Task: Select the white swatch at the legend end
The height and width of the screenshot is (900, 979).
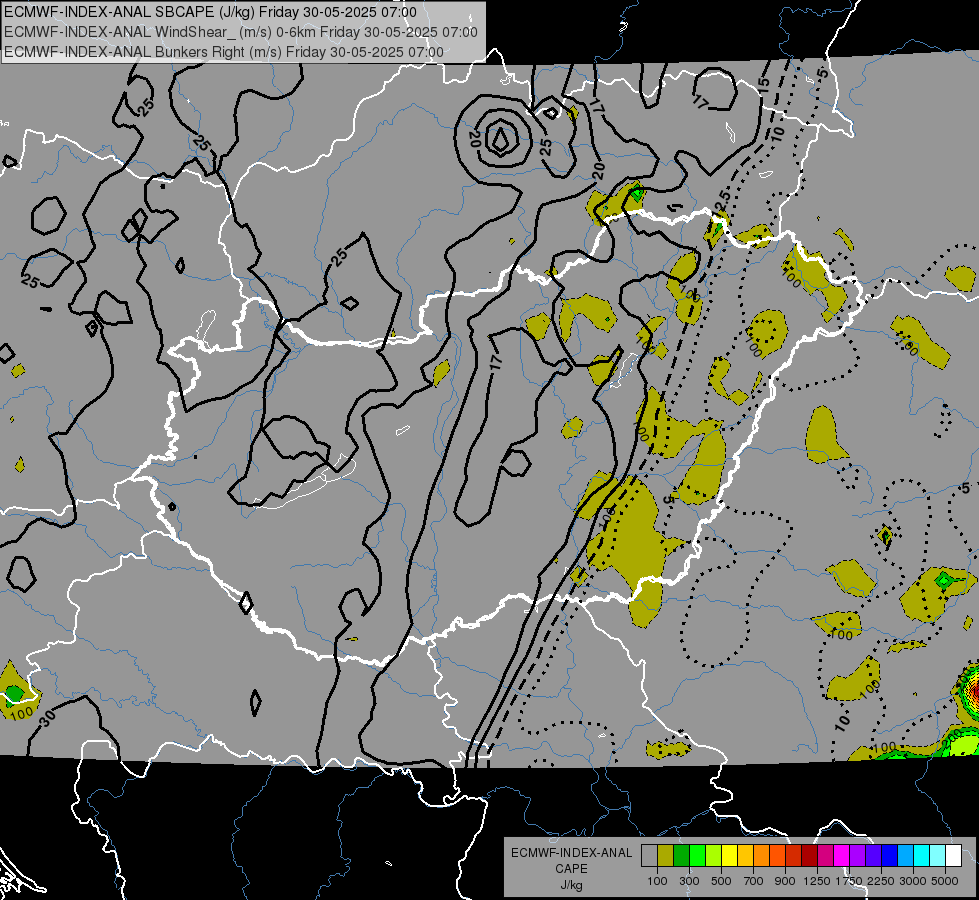Action: 953,856
